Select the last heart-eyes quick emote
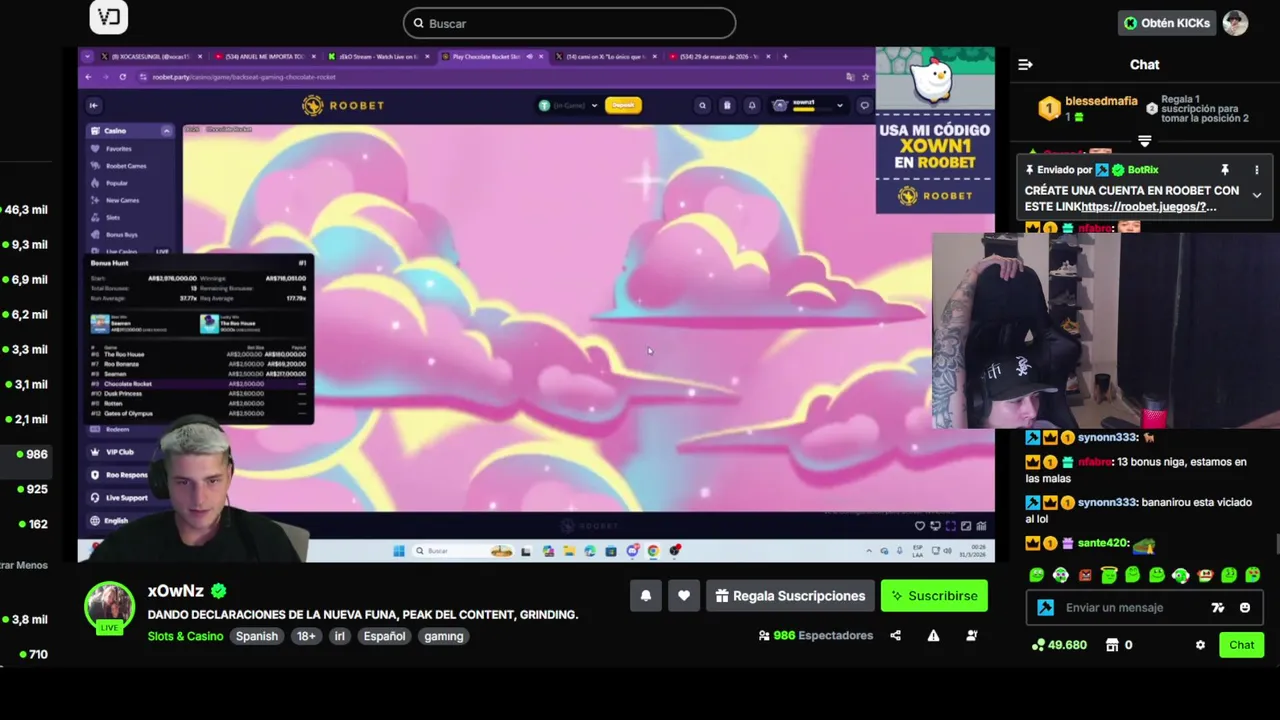 1253,575
